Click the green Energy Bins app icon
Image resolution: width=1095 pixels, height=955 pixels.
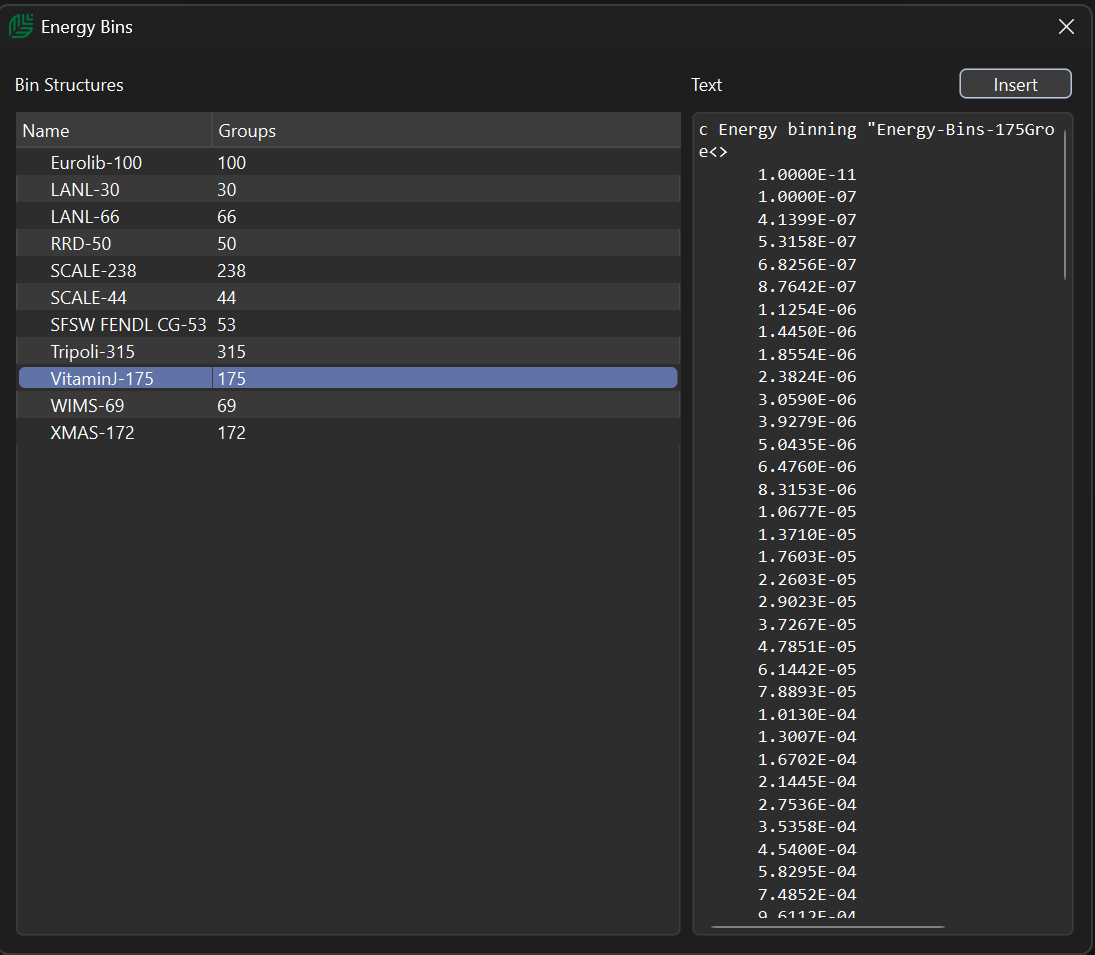(x=21, y=27)
